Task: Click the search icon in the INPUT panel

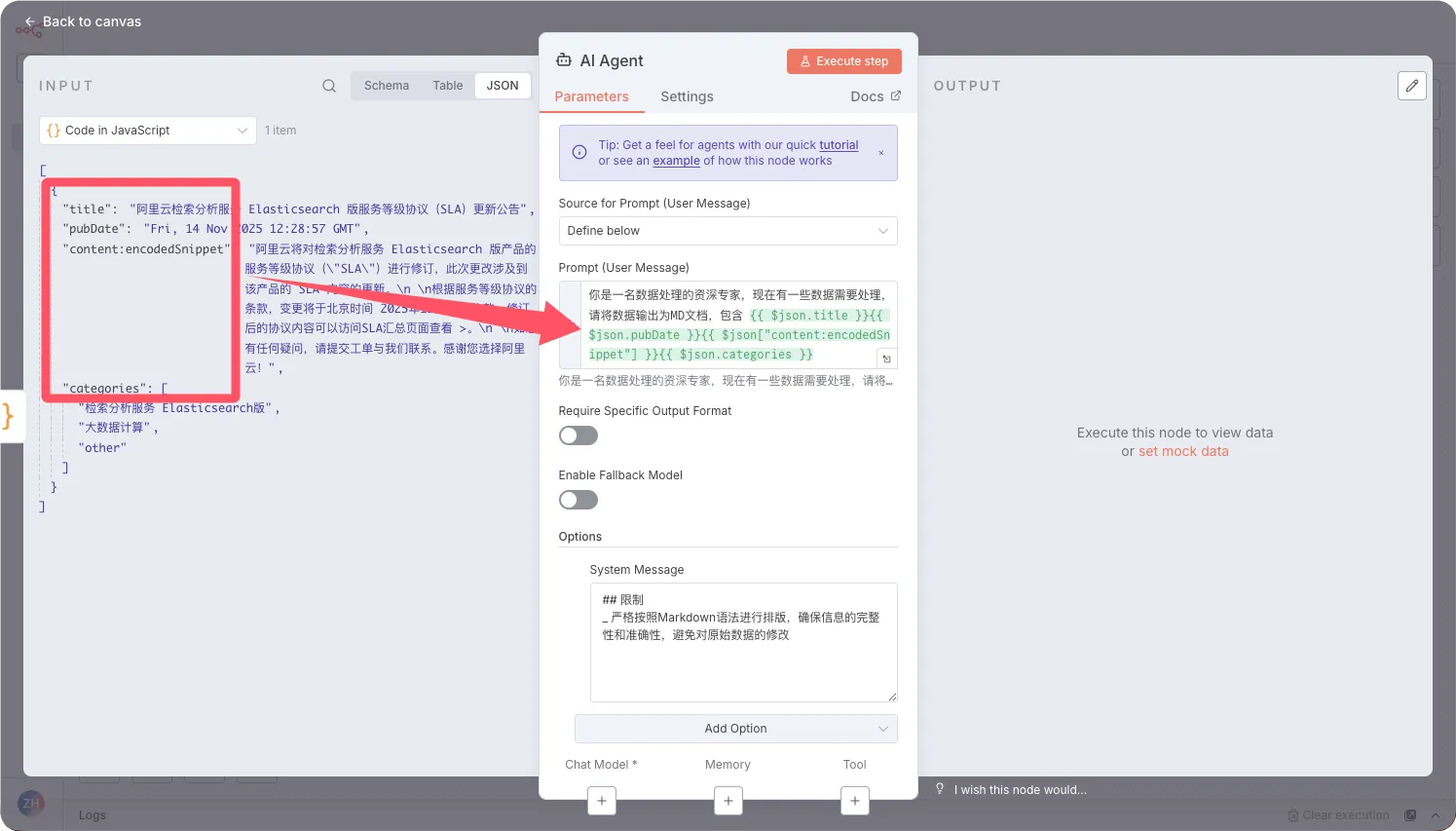Action: (x=329, y=86)
